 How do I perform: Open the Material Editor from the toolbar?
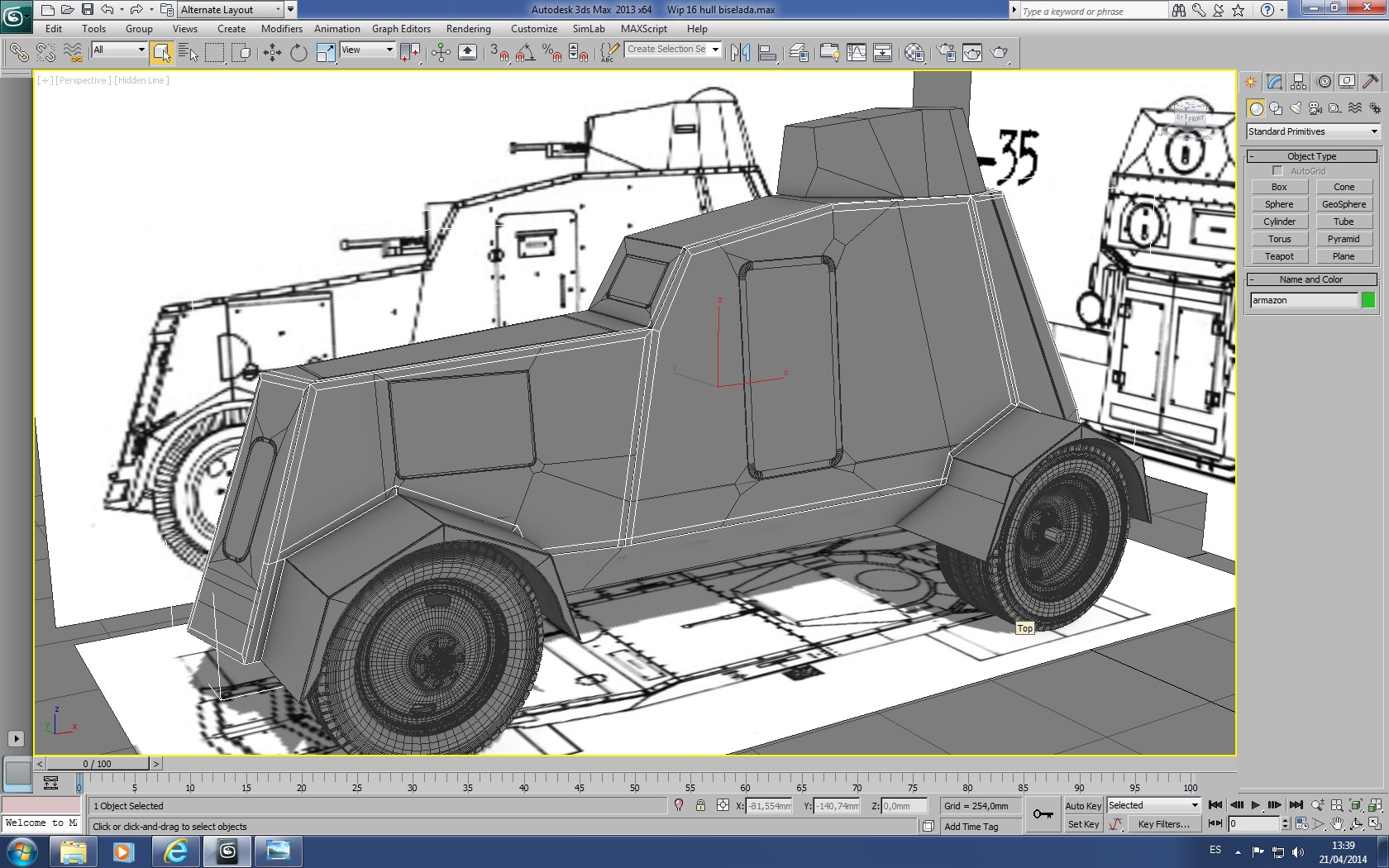(914, 53)
